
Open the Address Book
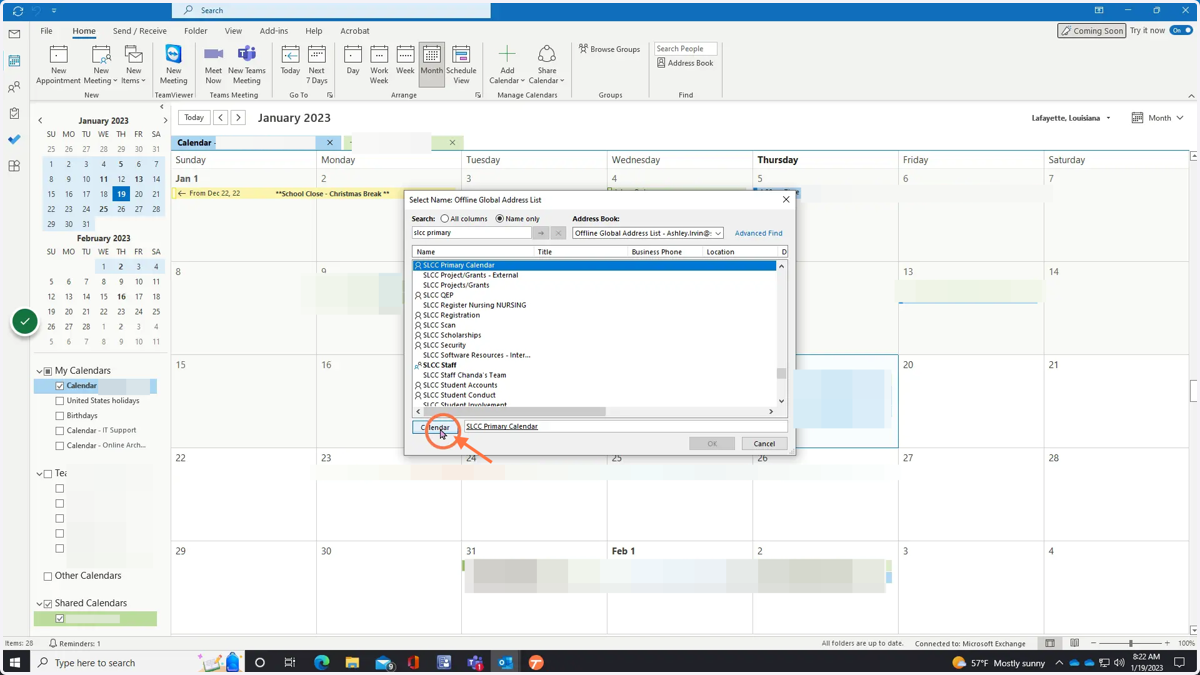pyautogui.click(x=685, y=63)
